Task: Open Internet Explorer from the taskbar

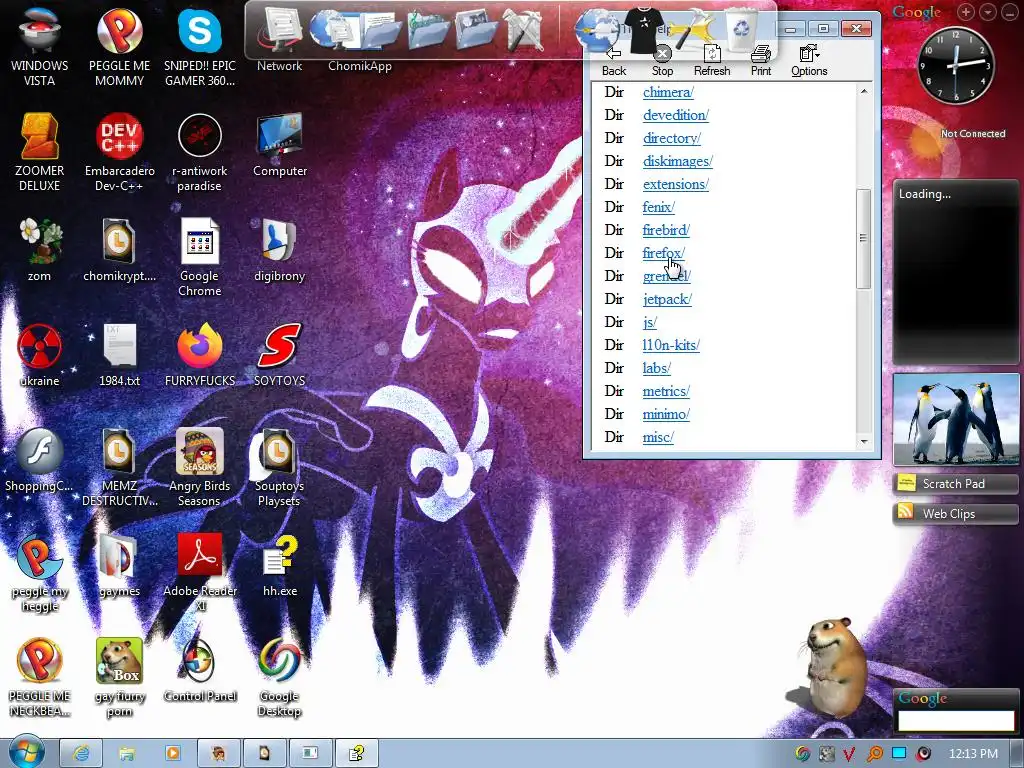Action: [81, 753]
